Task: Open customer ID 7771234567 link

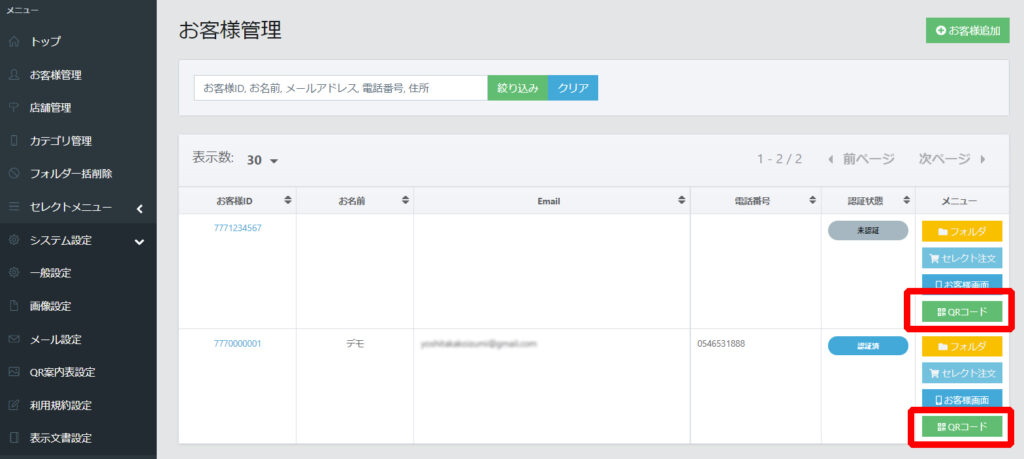Action: click(x=237, y=228)
